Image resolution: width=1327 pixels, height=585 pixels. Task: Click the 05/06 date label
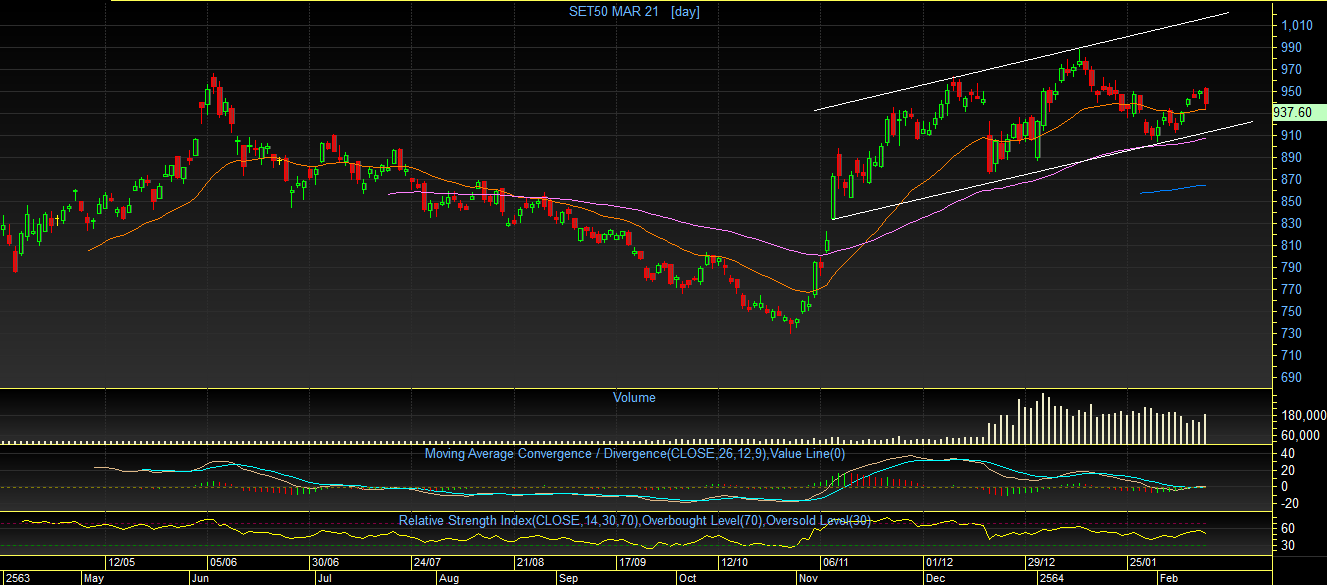tap(223, 562)
